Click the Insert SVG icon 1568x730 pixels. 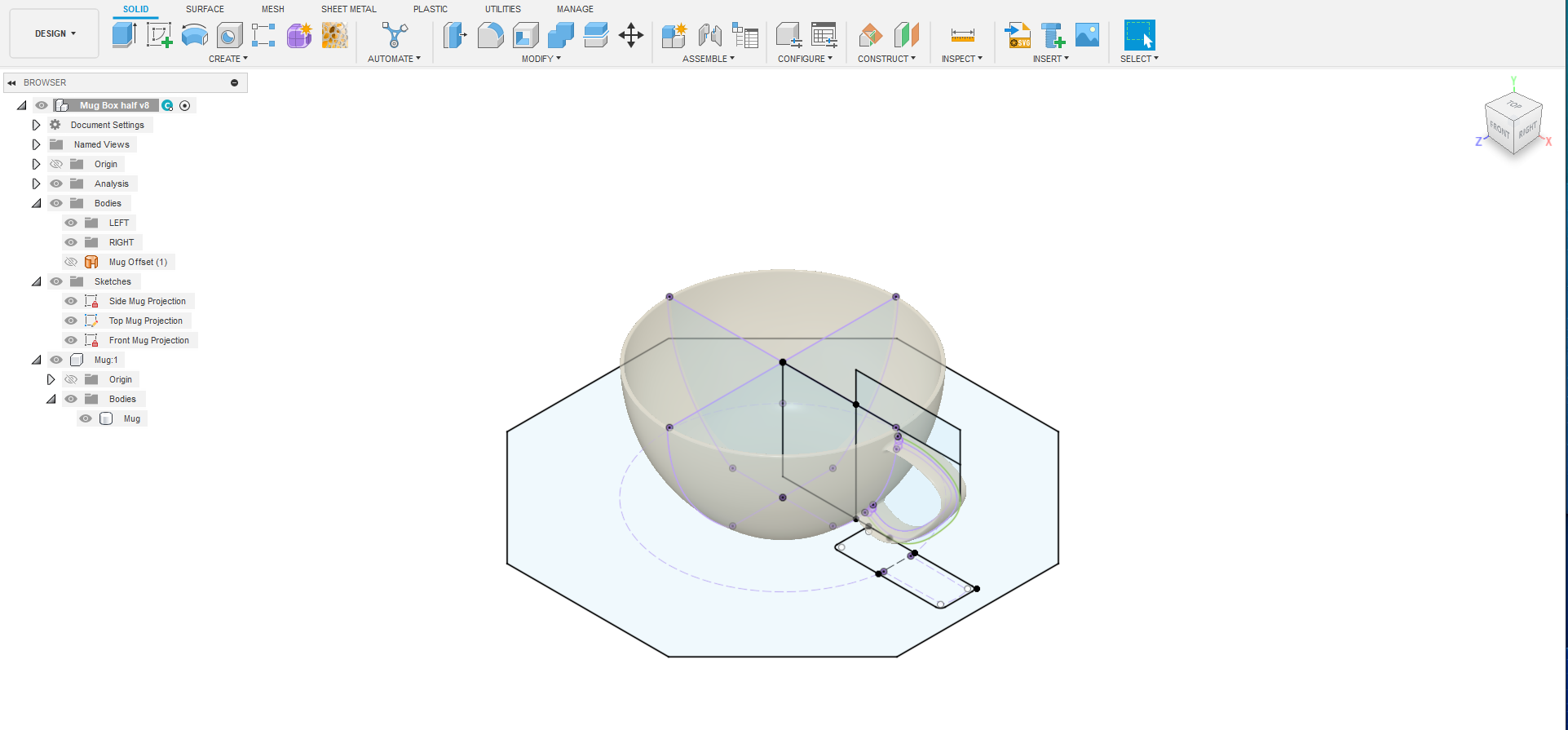coord(1018,35)
